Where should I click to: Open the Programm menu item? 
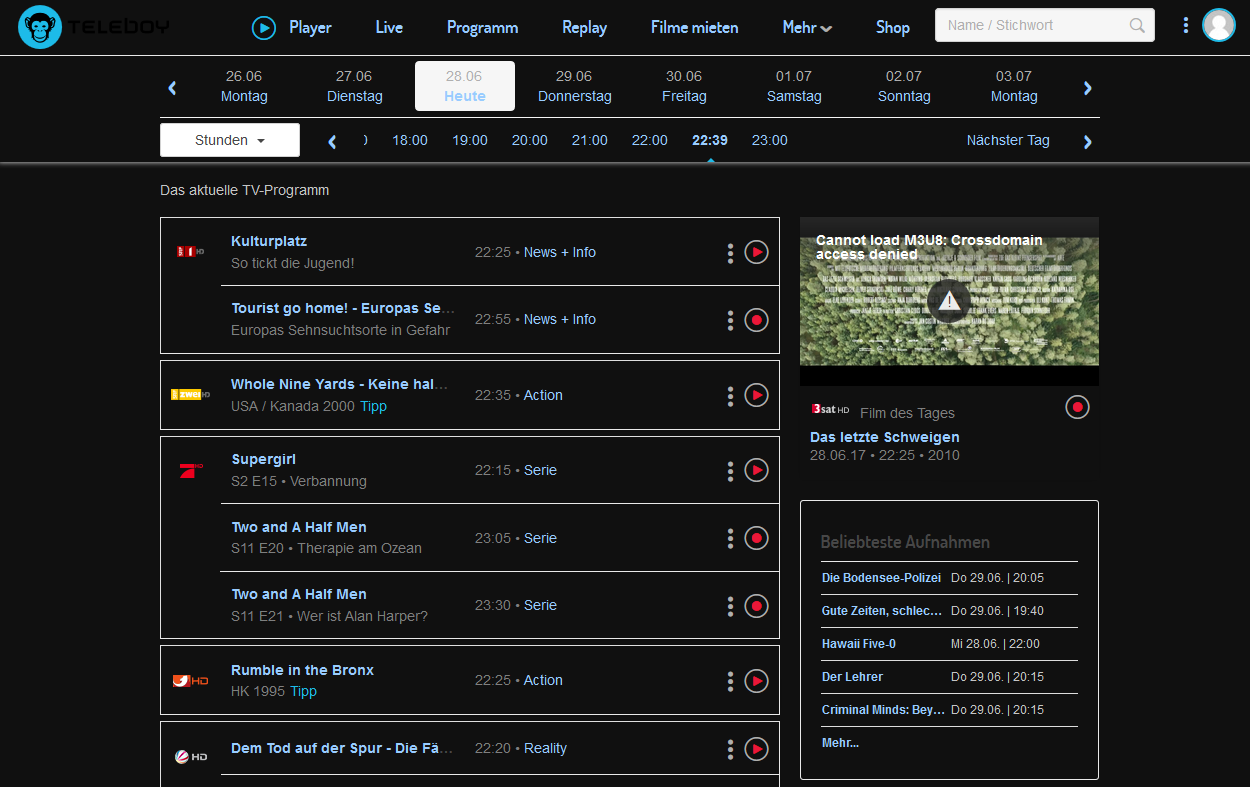482,27
